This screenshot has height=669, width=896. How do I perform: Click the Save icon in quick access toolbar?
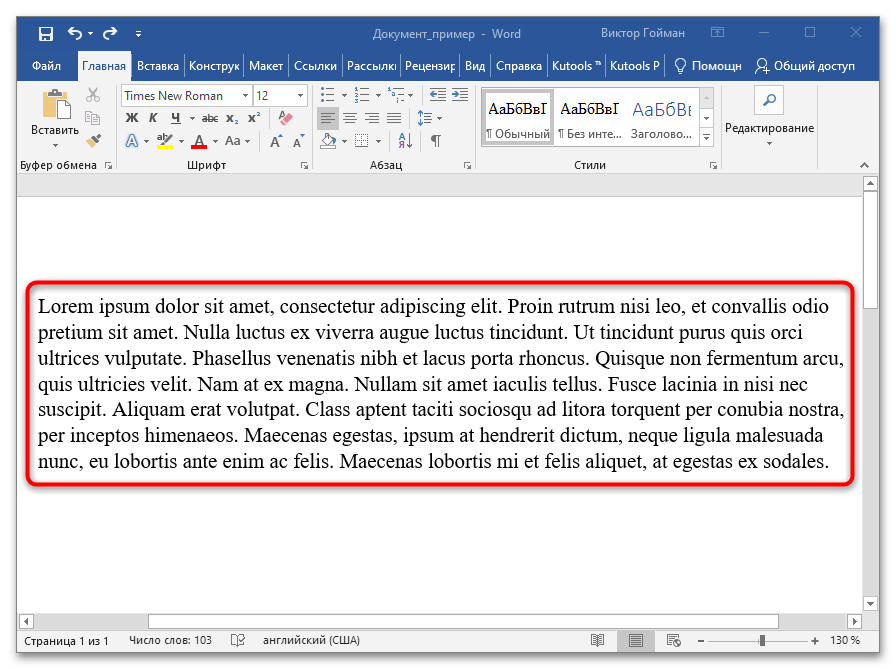click(x=46, y=34)
